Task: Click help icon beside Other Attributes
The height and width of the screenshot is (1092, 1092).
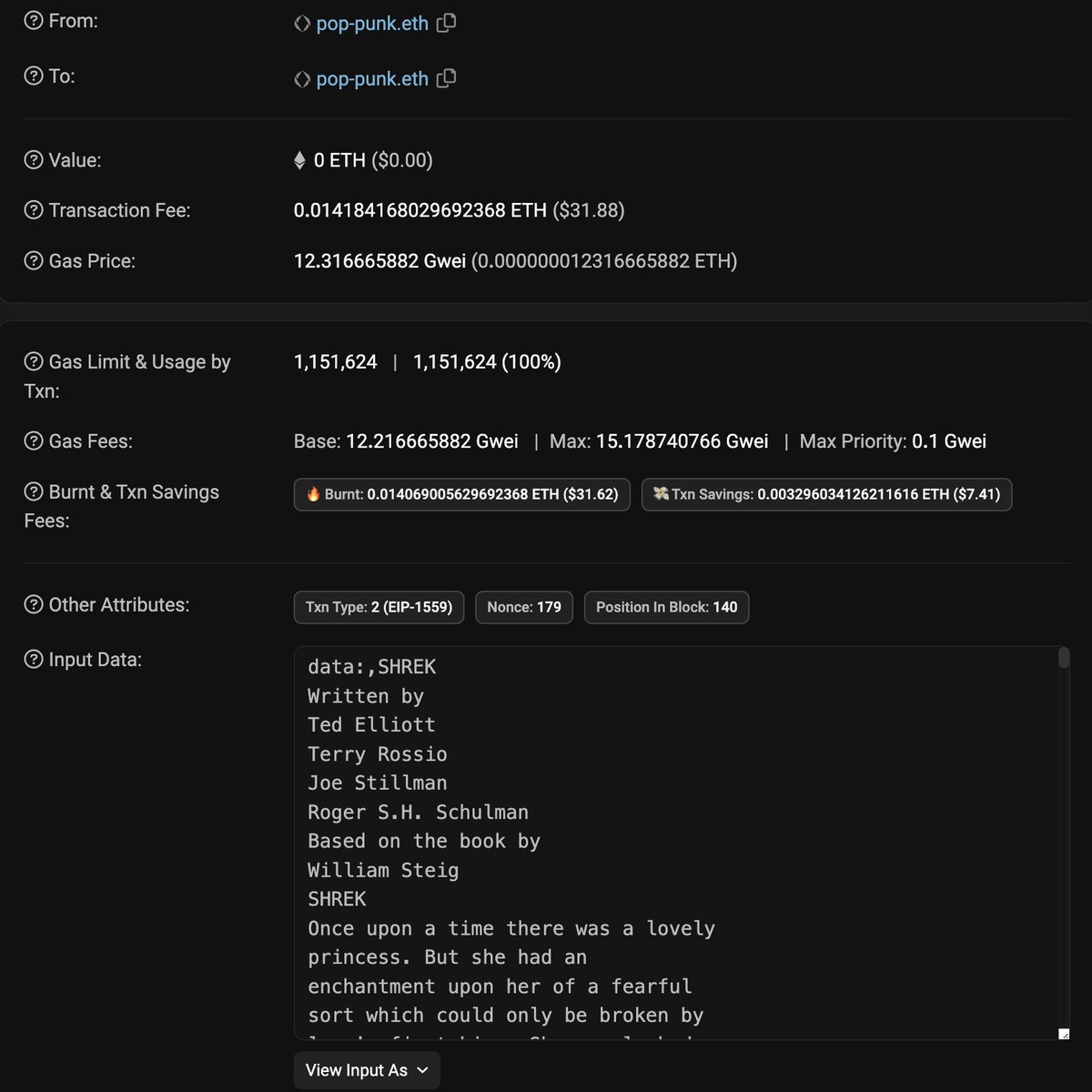Action: [34, 604]
